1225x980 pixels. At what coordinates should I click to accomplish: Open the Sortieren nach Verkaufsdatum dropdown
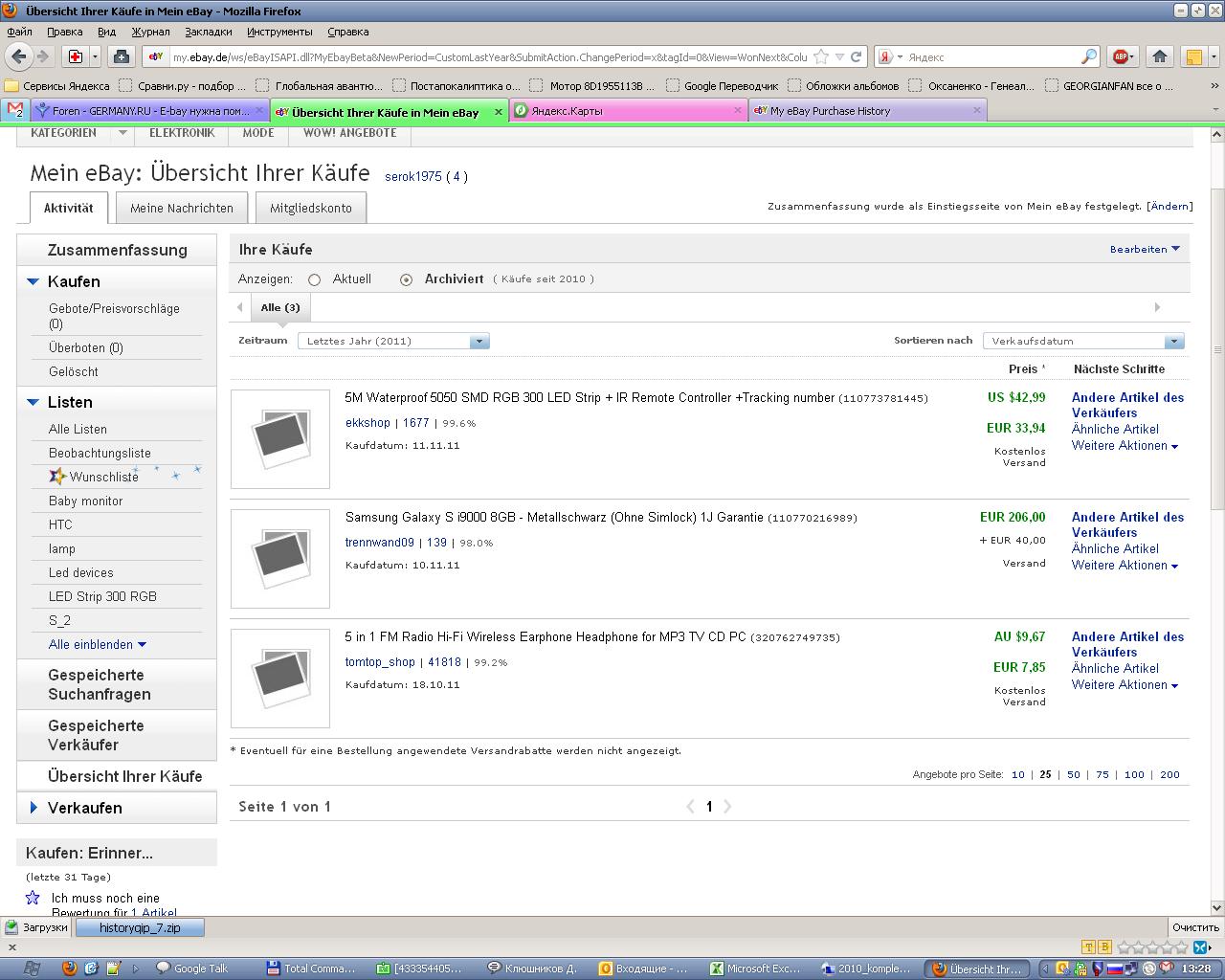coord(1083,341)
